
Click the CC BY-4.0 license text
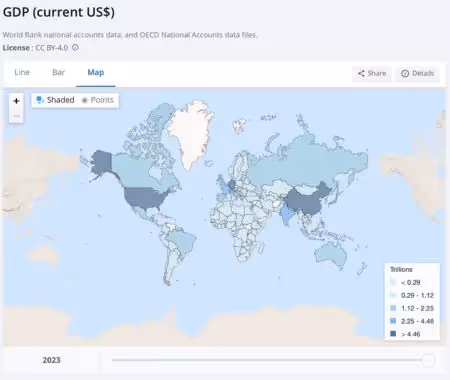pyautogui.click(x=52, y=48)
